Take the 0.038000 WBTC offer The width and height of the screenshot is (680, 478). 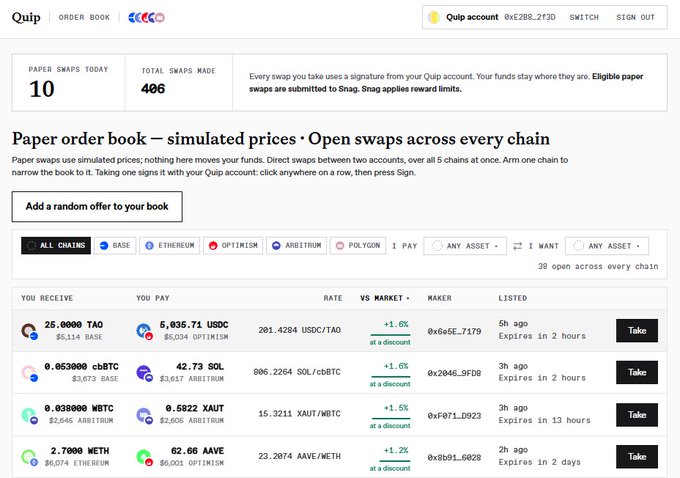[x=637, y=415]
